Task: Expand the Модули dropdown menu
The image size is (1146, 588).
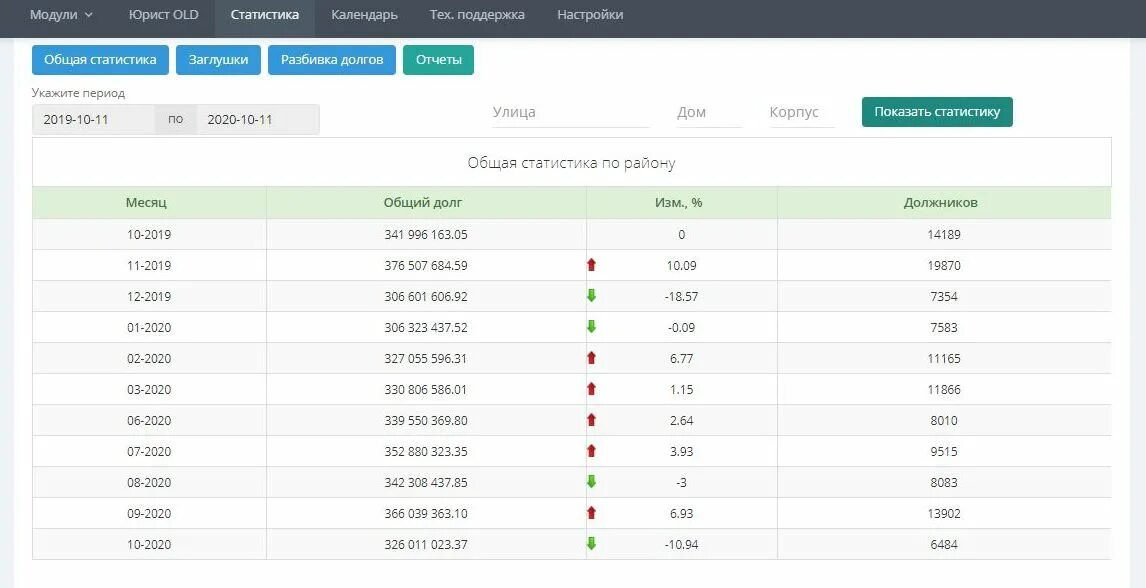Action: (x=61, y=15)
